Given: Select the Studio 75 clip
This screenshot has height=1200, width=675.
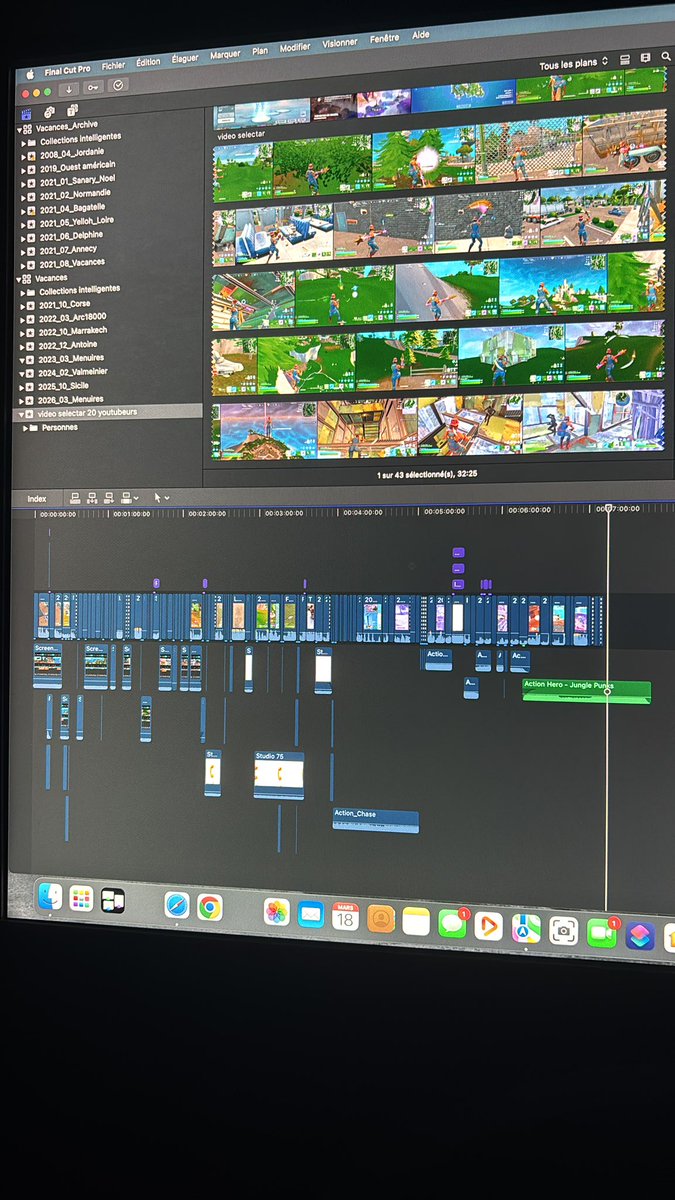Looking at the screenshot, I should (x=279, y=774).
